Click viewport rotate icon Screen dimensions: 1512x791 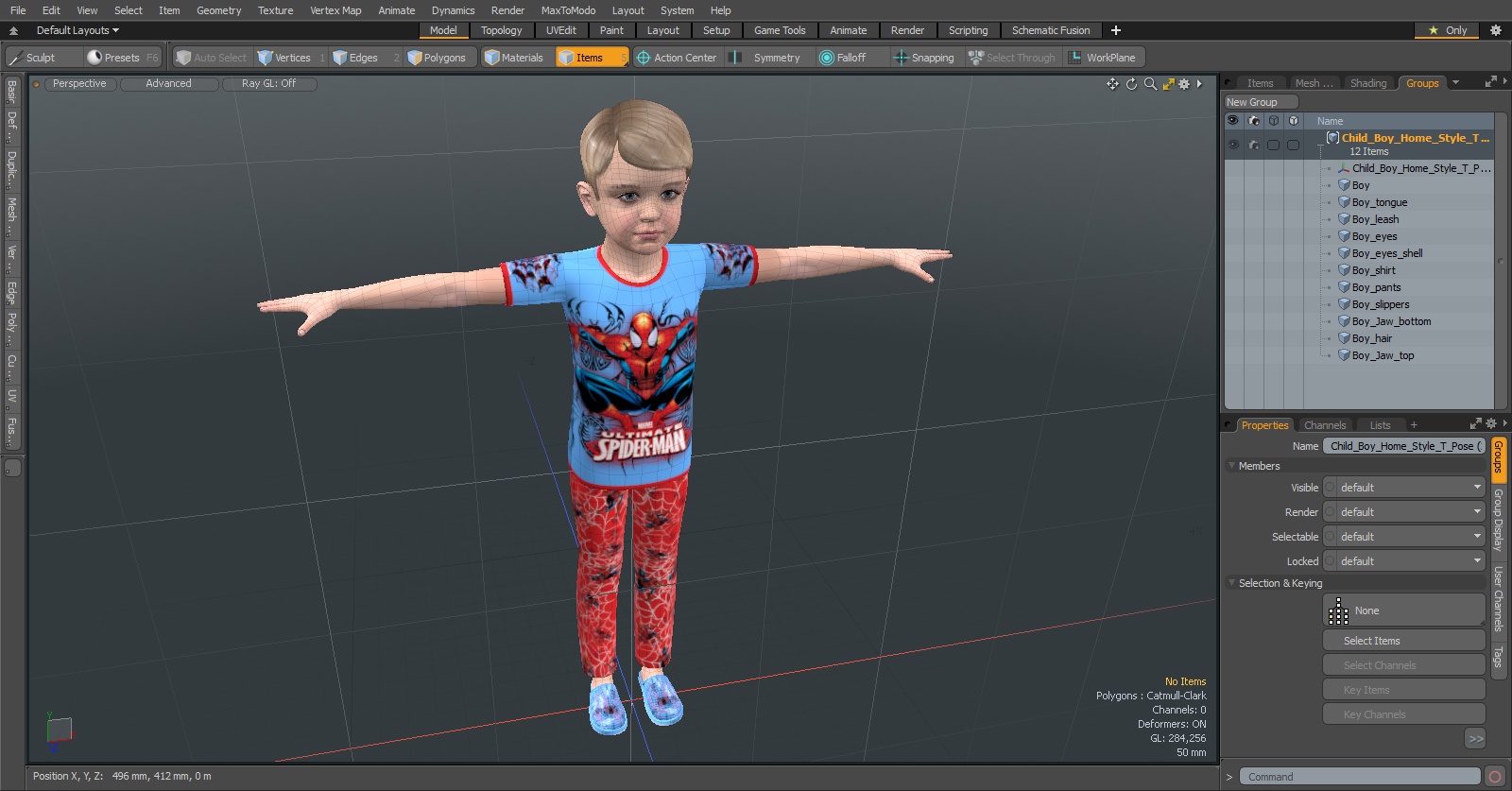click(x=1131, y=84)
